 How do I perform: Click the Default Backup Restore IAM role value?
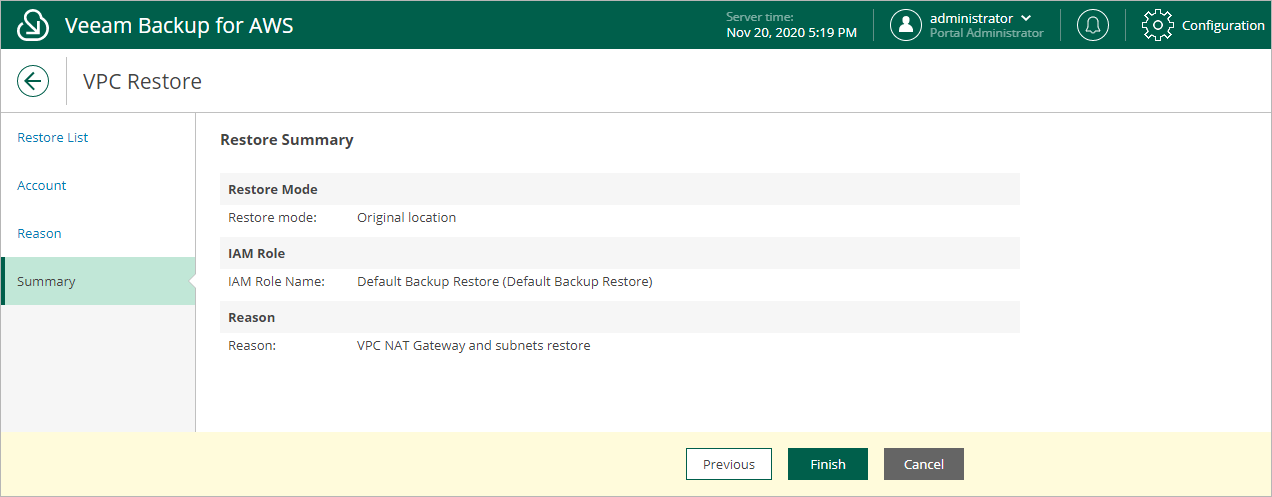(504, 282)
